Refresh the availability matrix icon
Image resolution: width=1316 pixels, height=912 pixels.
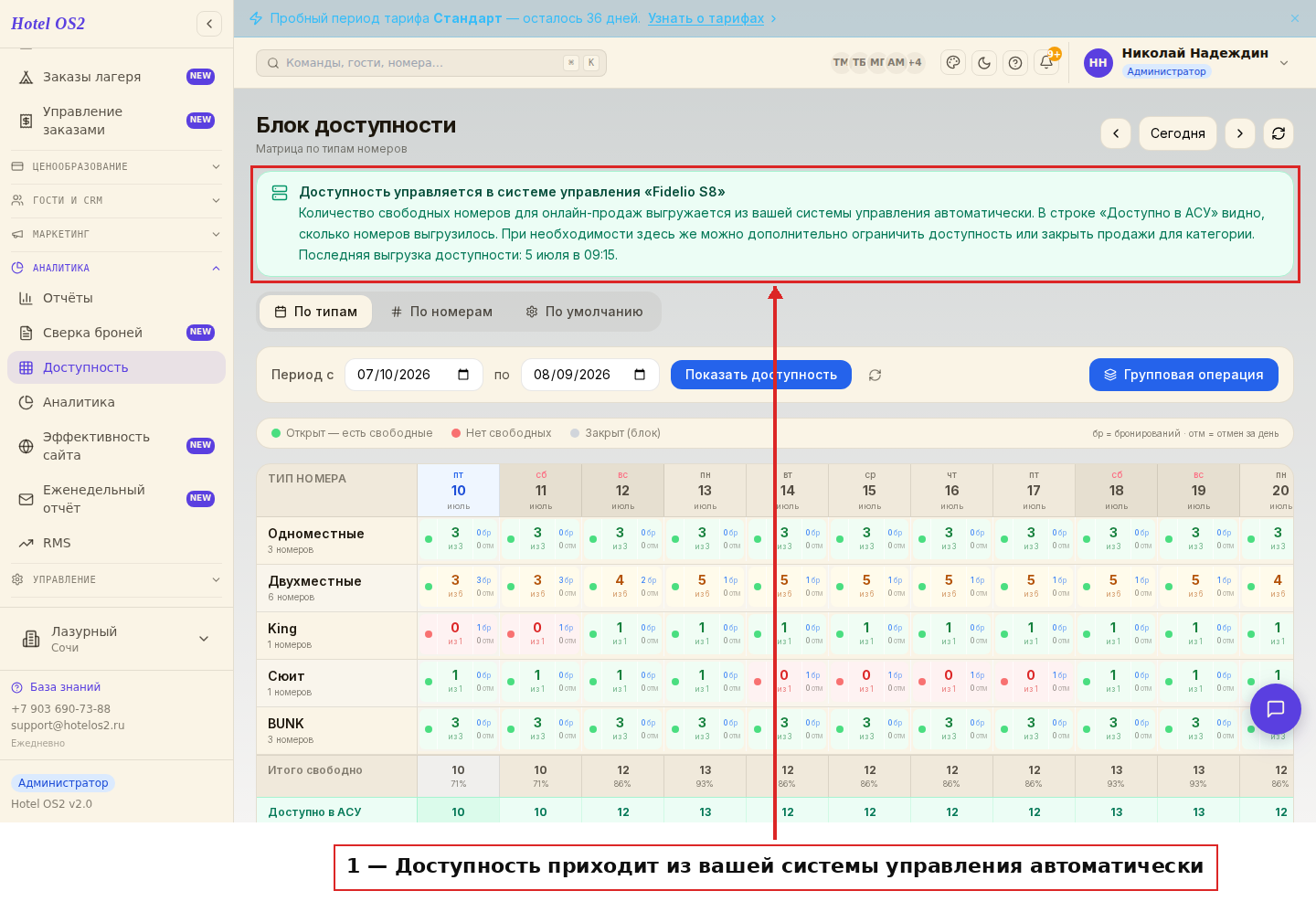click(1279, 133)
